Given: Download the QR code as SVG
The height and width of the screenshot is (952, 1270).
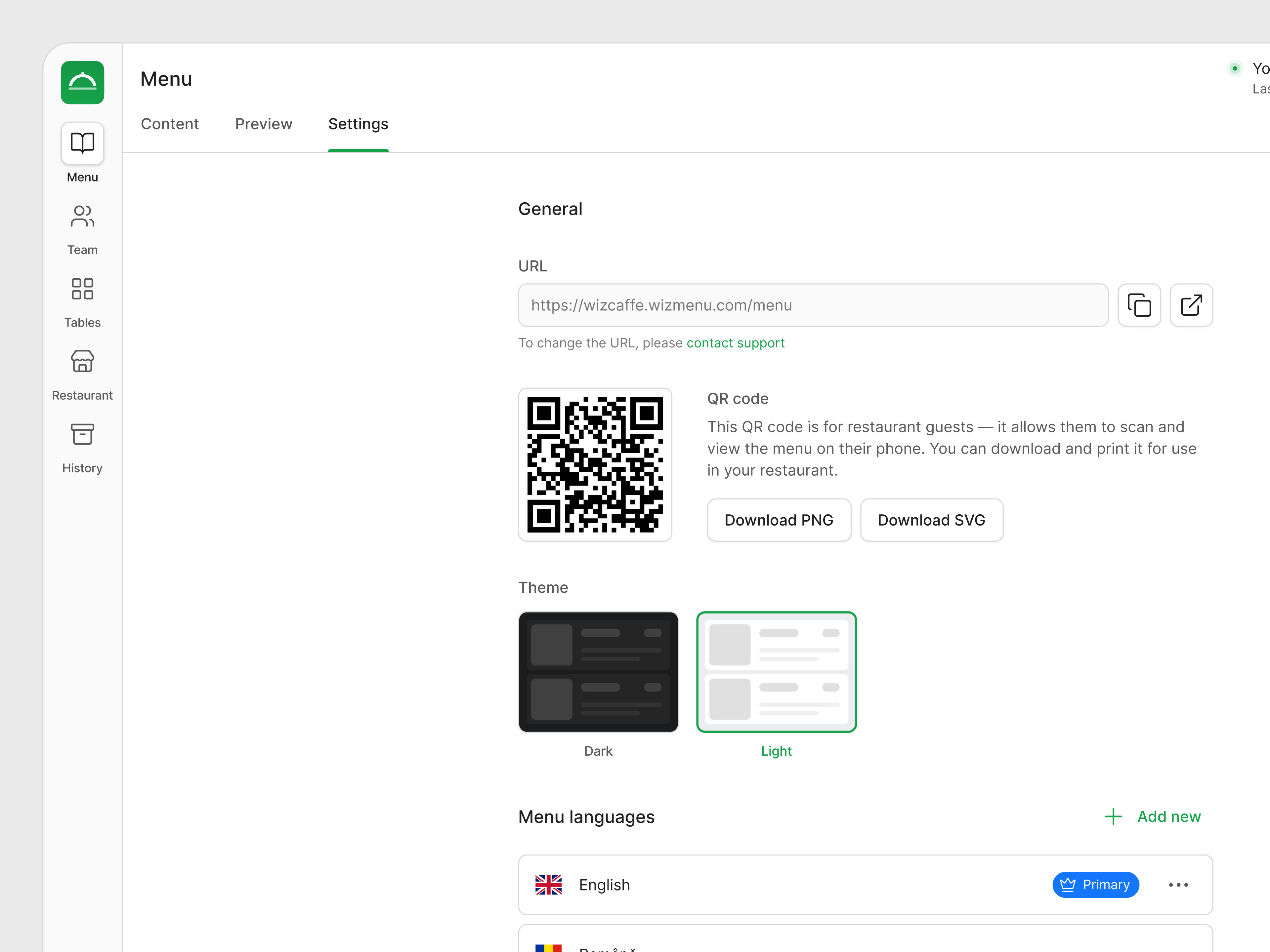Looking at the screenshot, I should coord(931,520).
